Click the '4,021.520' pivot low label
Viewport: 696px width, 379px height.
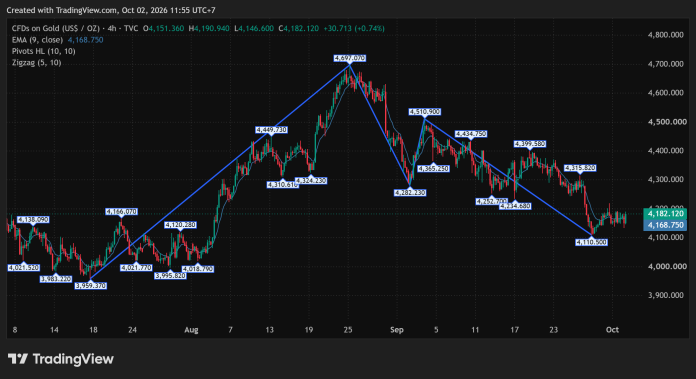pos(24,268)
